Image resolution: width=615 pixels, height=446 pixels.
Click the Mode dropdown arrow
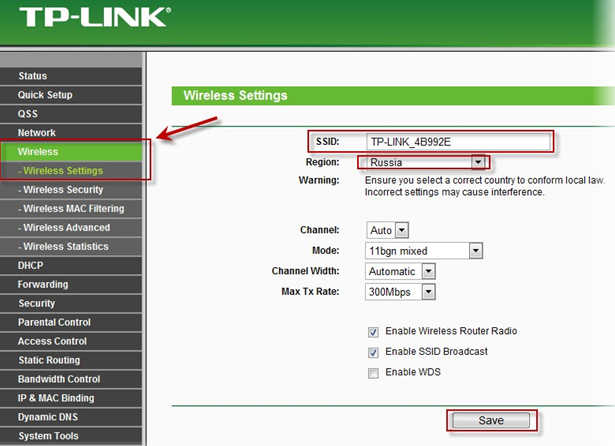pos(476,251)
